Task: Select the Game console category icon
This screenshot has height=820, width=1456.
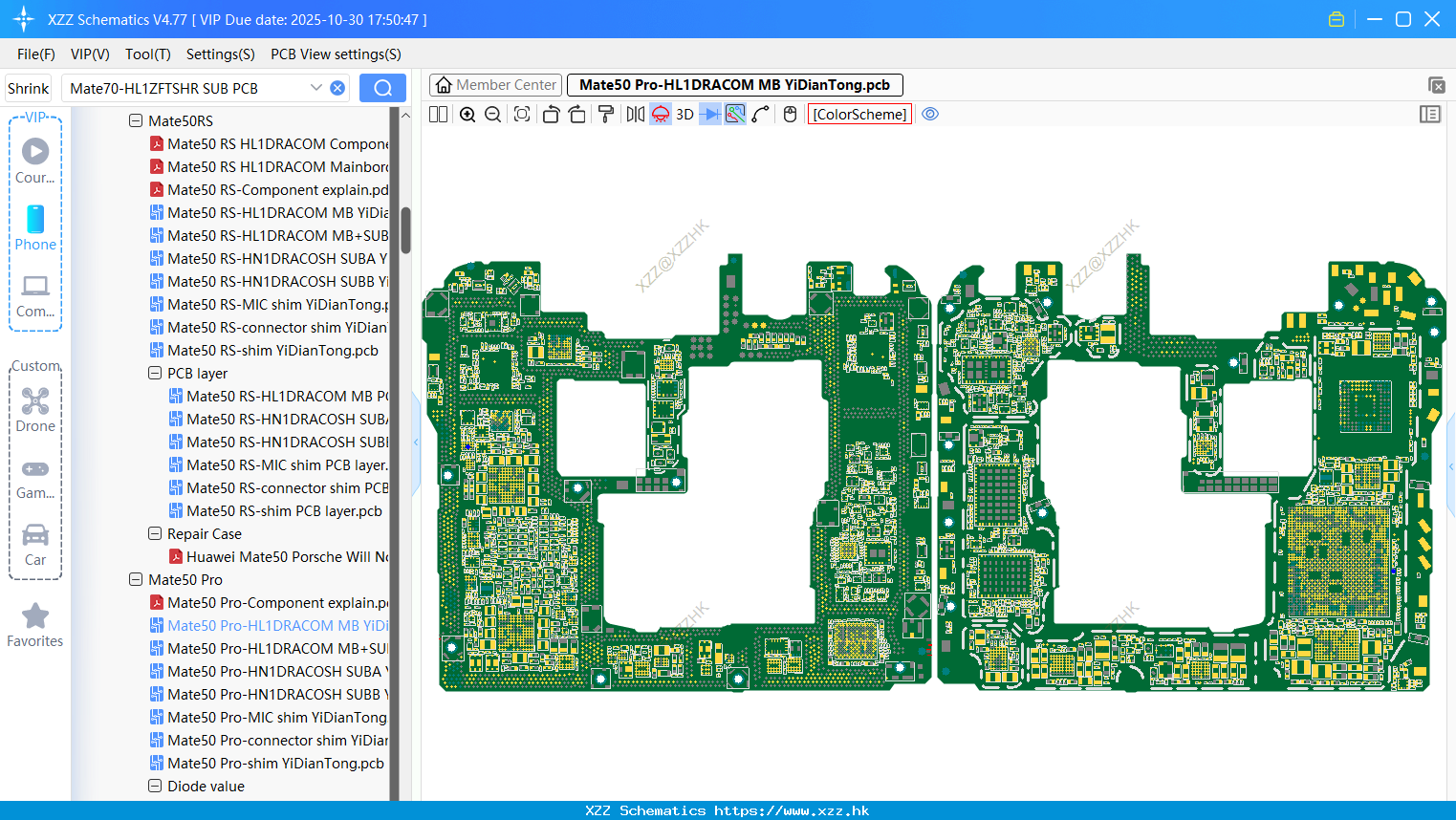Action: 35,478
